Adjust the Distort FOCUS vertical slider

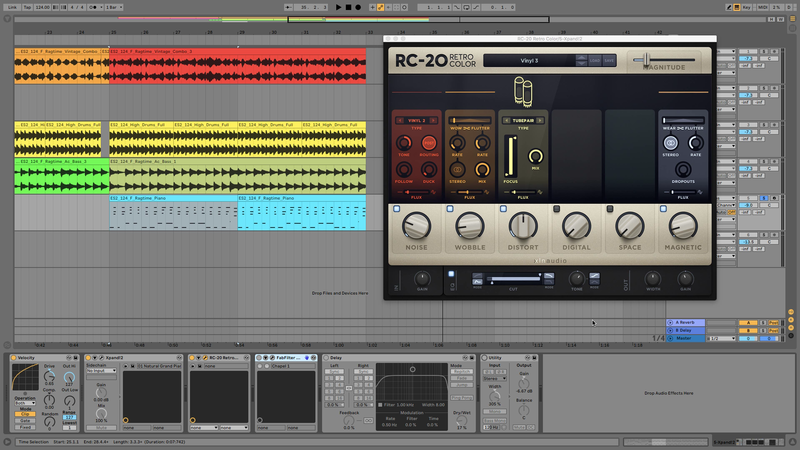coord(510,156)
